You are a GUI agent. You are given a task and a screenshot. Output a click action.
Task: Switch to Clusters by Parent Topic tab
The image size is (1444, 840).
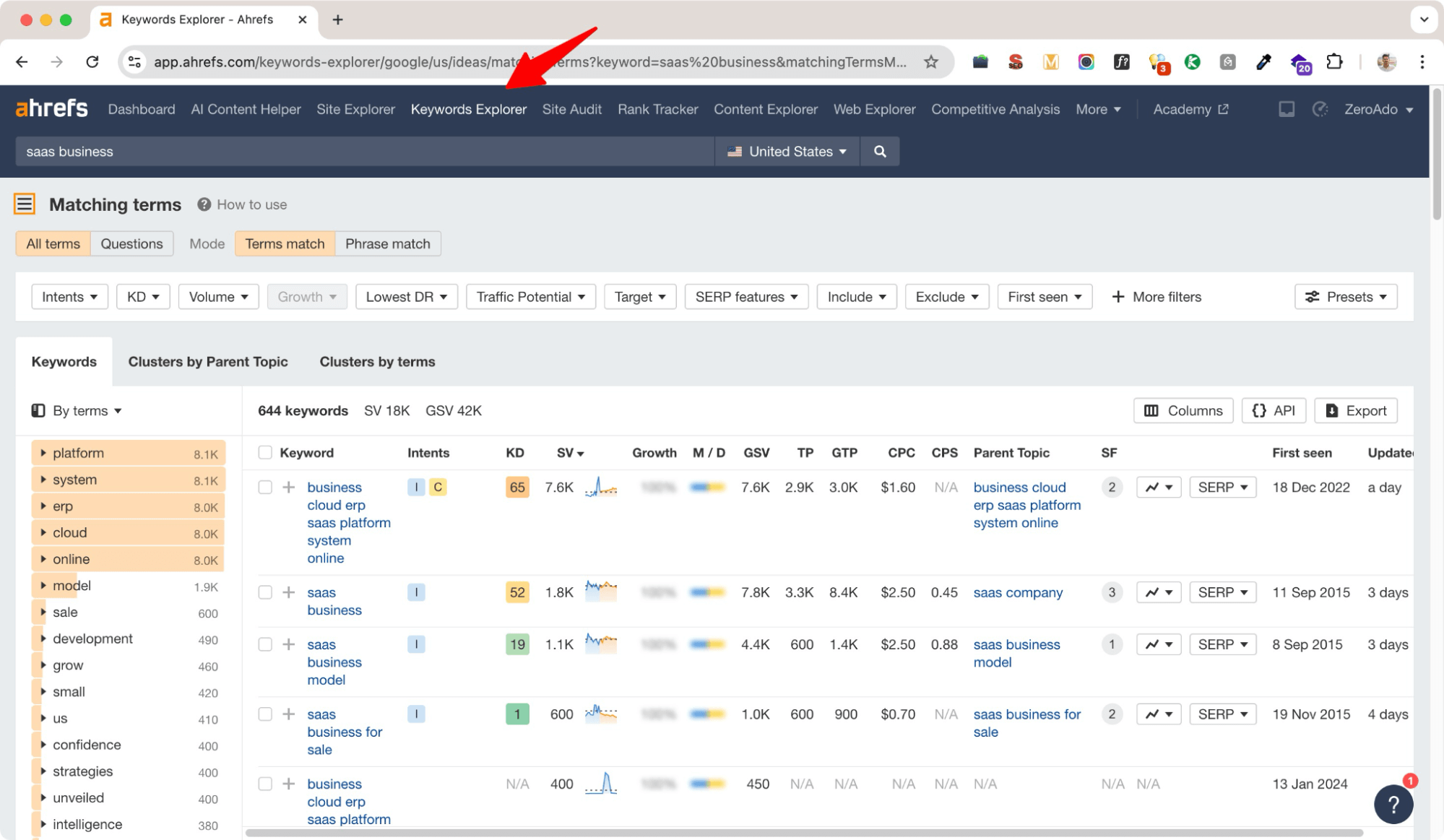click(208, 361)
